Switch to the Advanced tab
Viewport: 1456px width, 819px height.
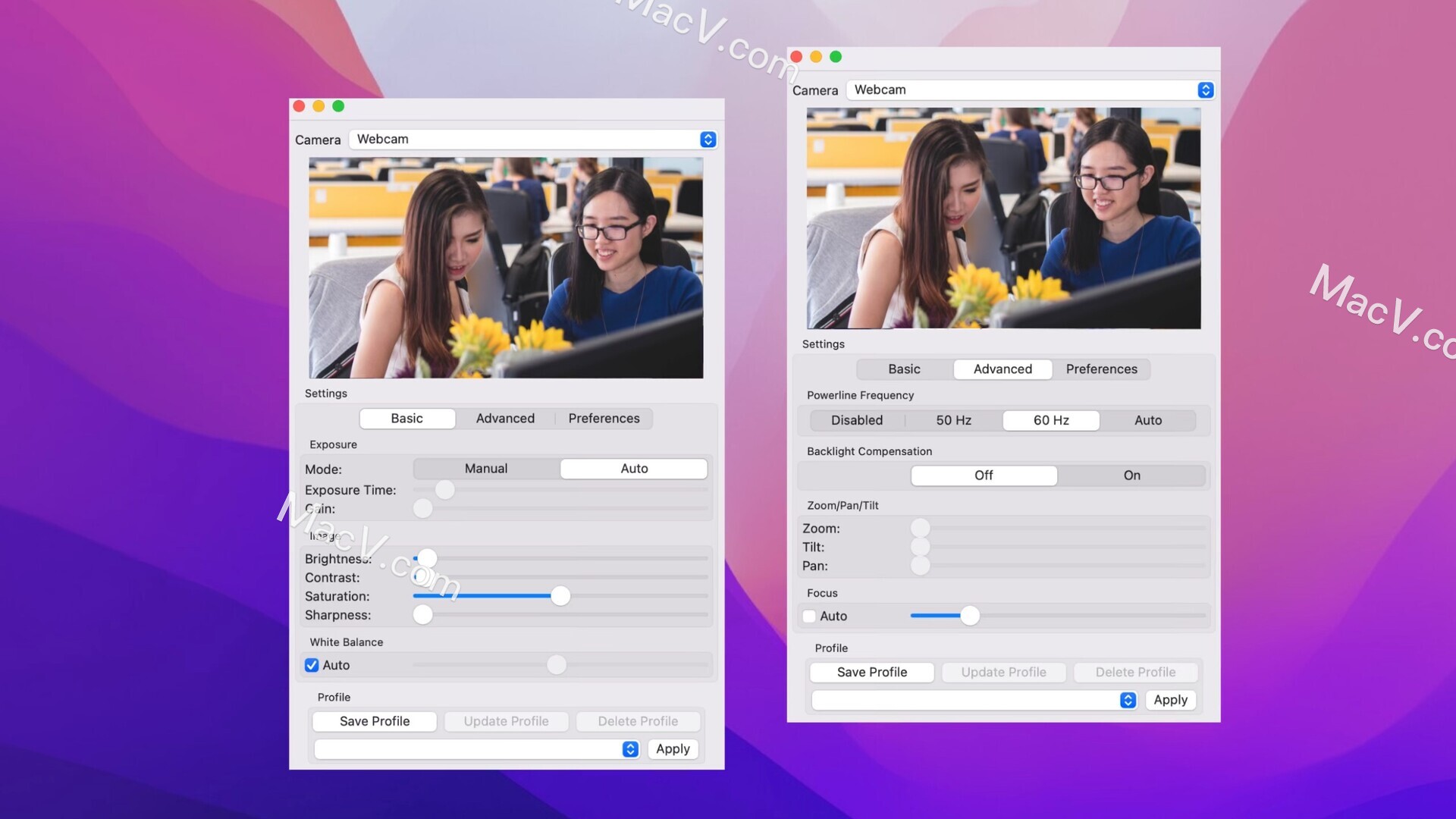point(504,418)
